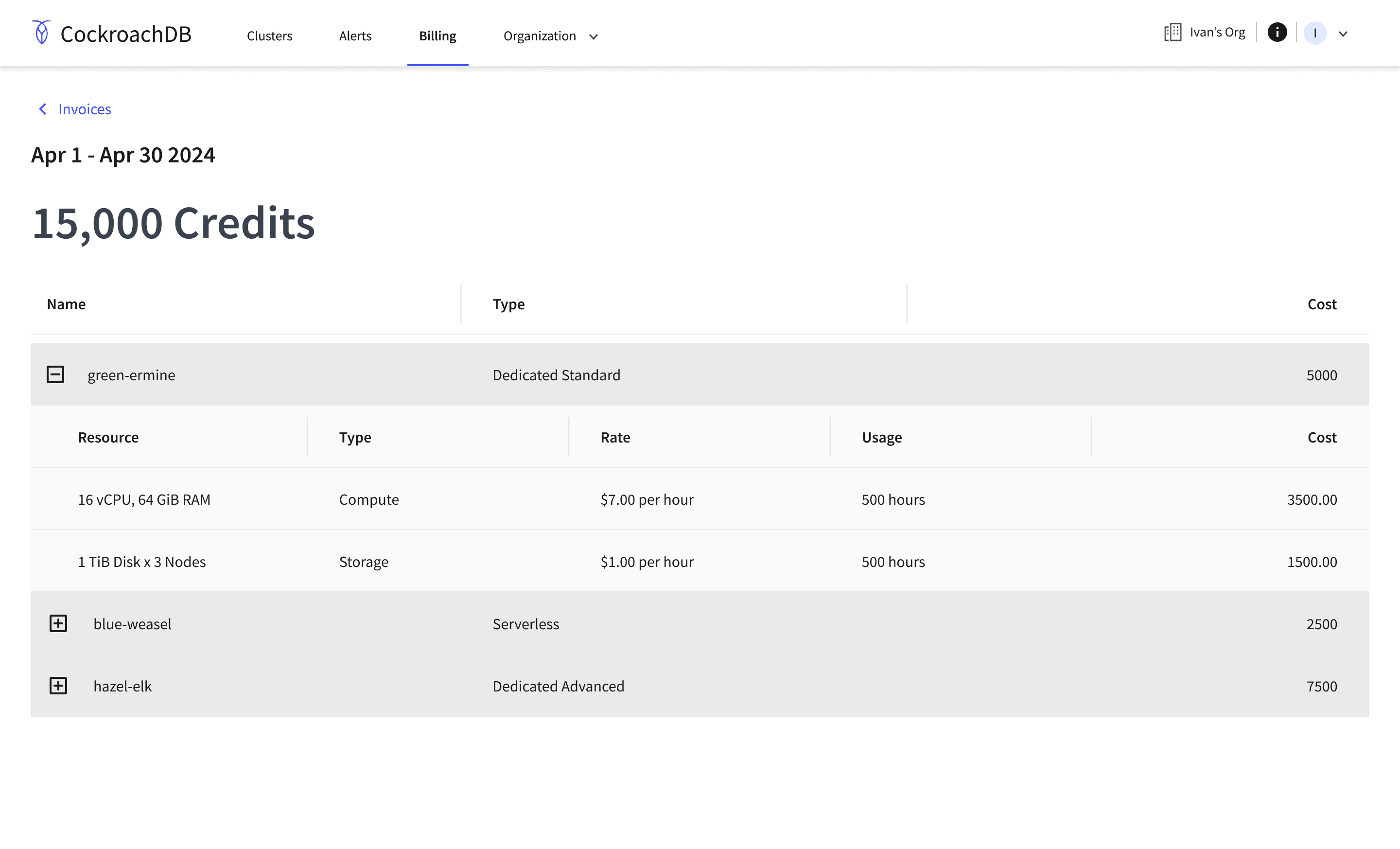Expand the blue-weasel cluster row

pyautogui.click(x=58, y=623)
